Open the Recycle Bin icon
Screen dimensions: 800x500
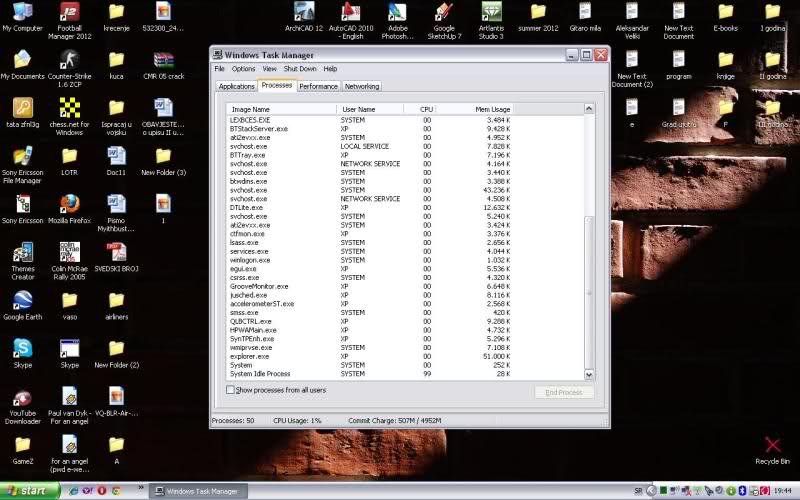tap(772, 445)
